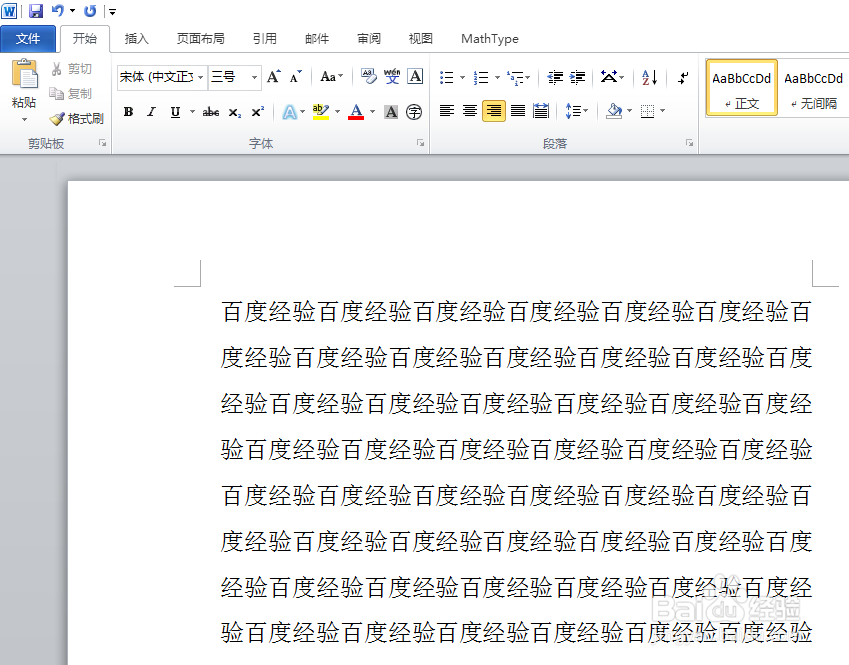Open the Undo history dropdown arrow
This screenshot has width=849, height=665.
pos(73,10)
